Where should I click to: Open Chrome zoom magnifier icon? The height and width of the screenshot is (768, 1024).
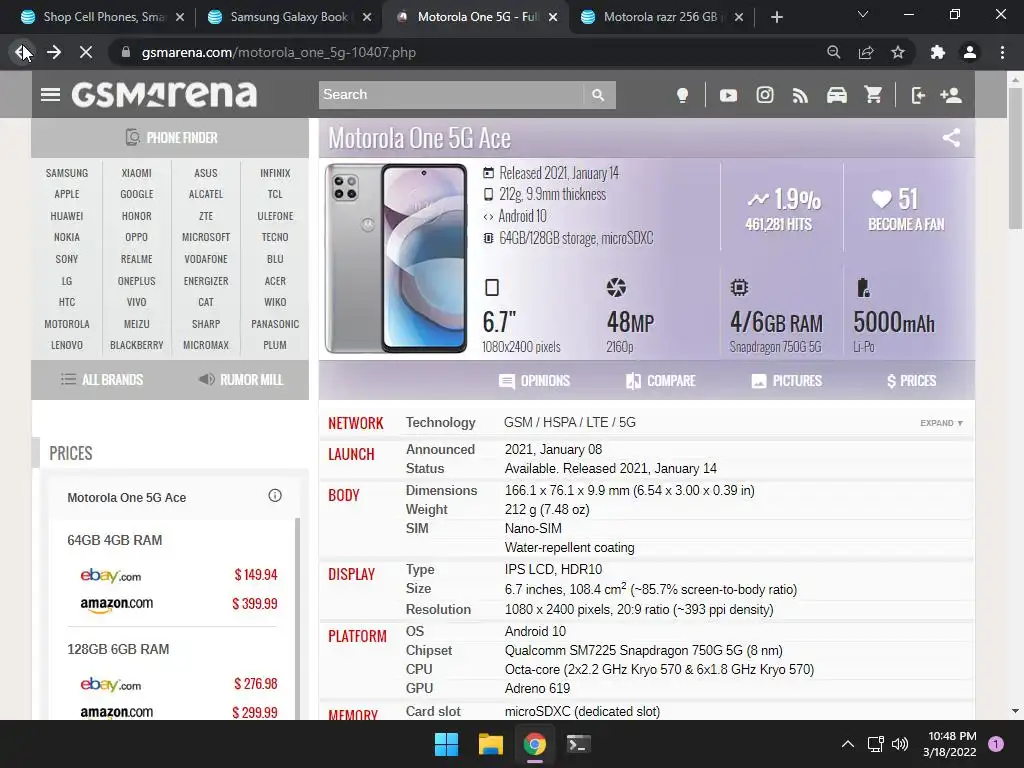pos(833,52)
